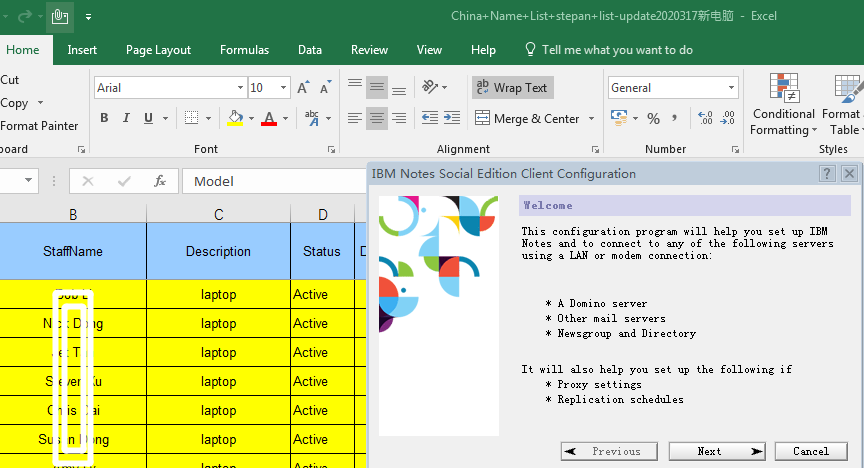
Task: Click Insert Function fx icon
Action: tap(160, 181)
